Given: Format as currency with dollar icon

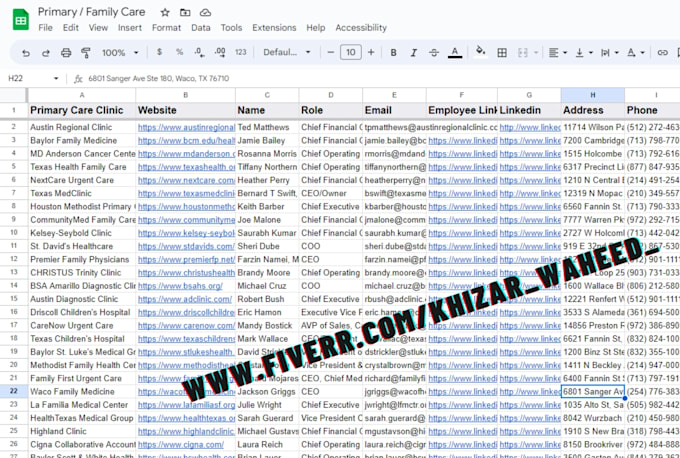Looking at the screenshot, I should (160, 52).
